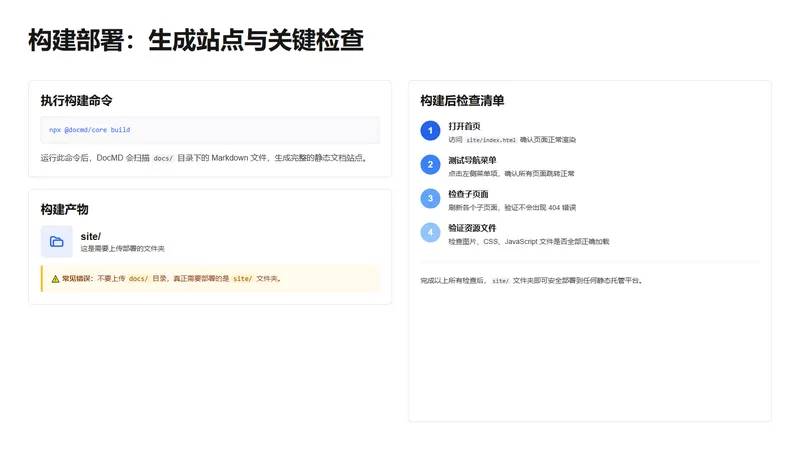Click the checklist title 验证资源文件
This screenshot has height=450, width=800.
pos(472,228)
